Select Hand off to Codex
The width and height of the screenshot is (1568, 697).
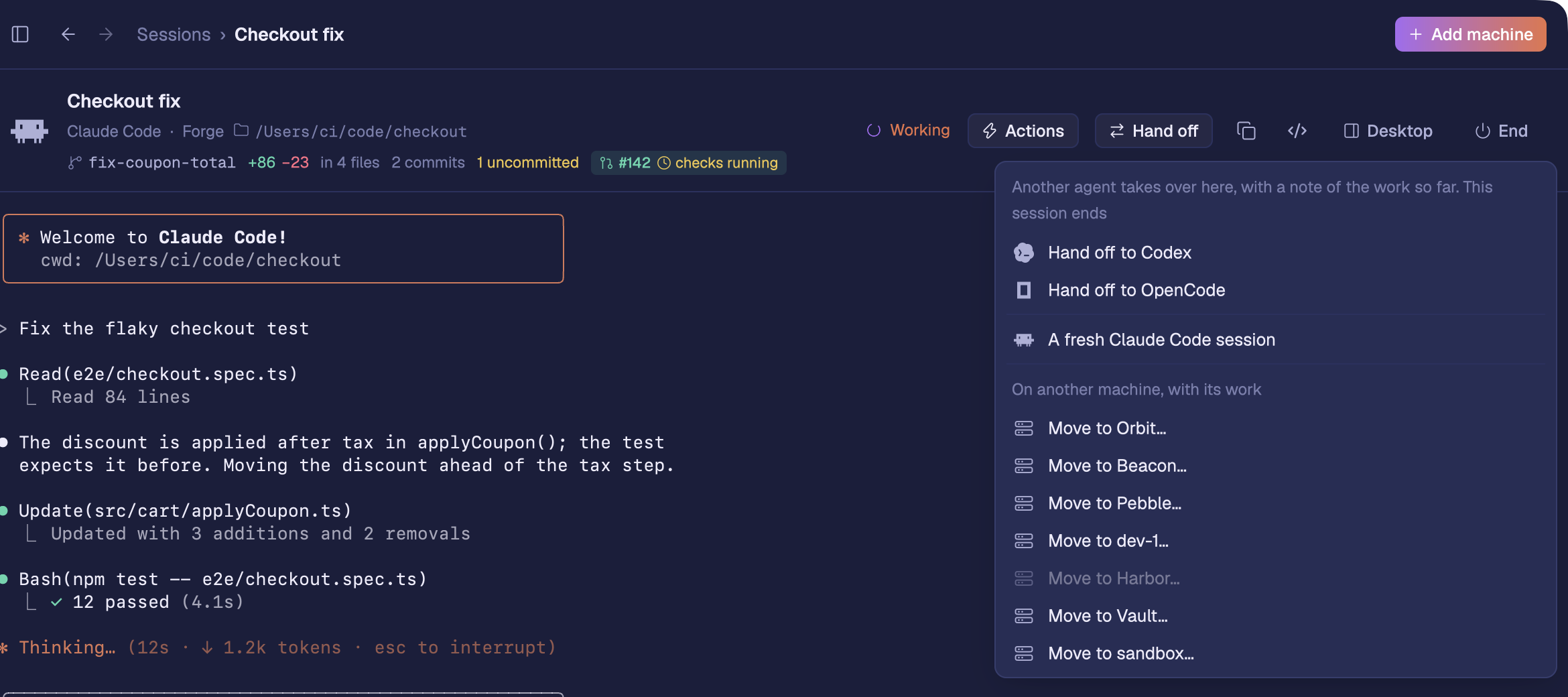pos(1276,253)
